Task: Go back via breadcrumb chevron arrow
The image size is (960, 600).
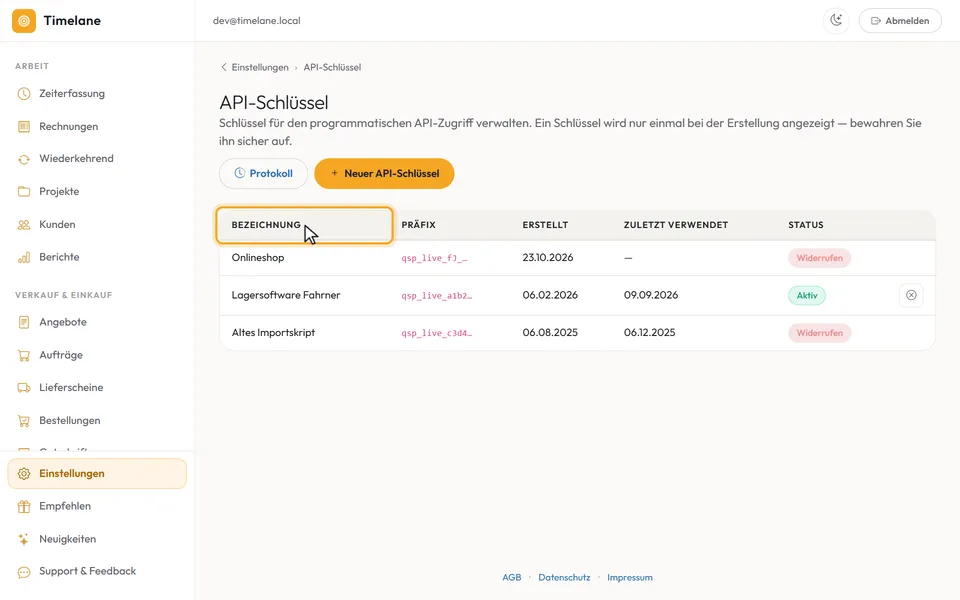Action: coord(223,67)
